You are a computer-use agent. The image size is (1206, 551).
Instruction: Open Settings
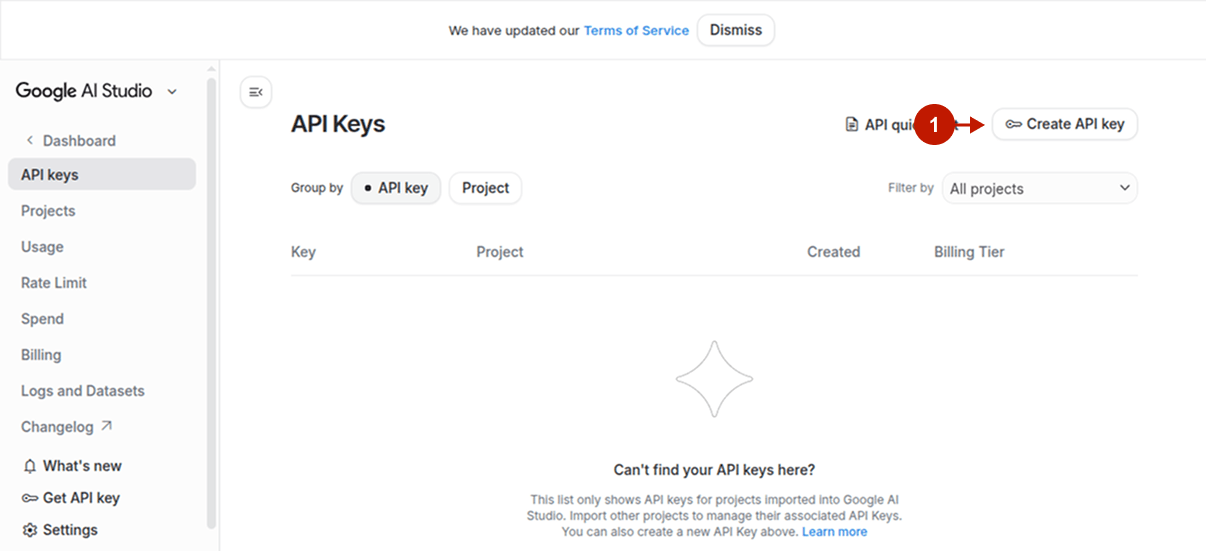(x=70, y=530)
